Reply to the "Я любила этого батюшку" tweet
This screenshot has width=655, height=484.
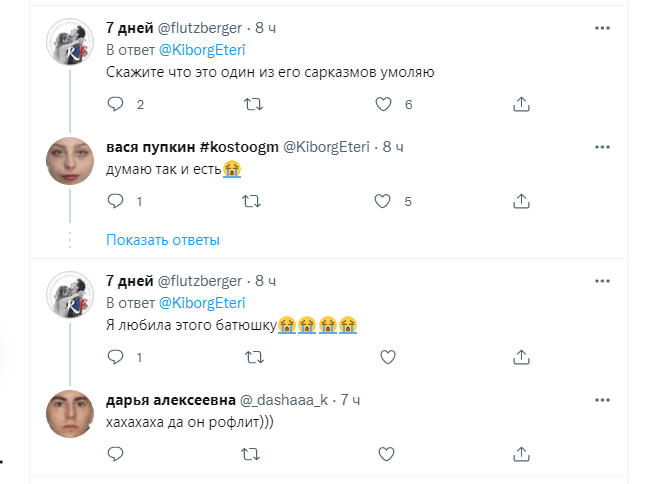pyautogui.click(x=115, y=356)
